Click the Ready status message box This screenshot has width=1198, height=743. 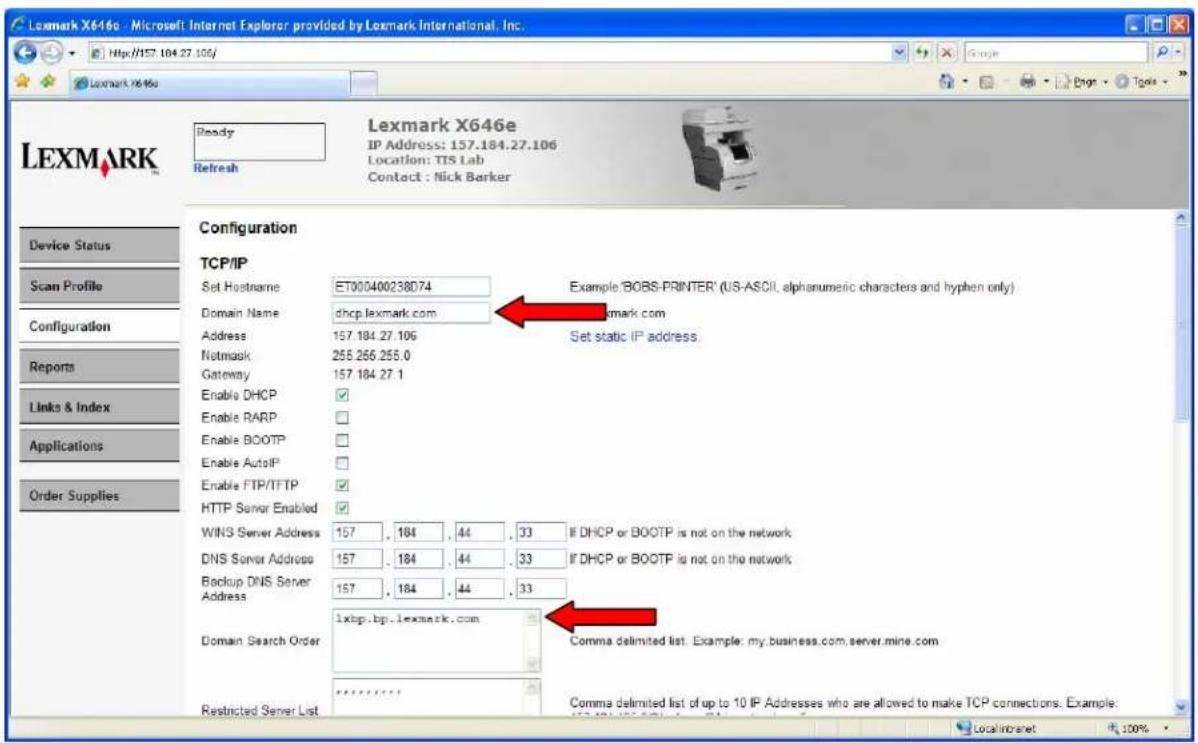coord(259,141)
